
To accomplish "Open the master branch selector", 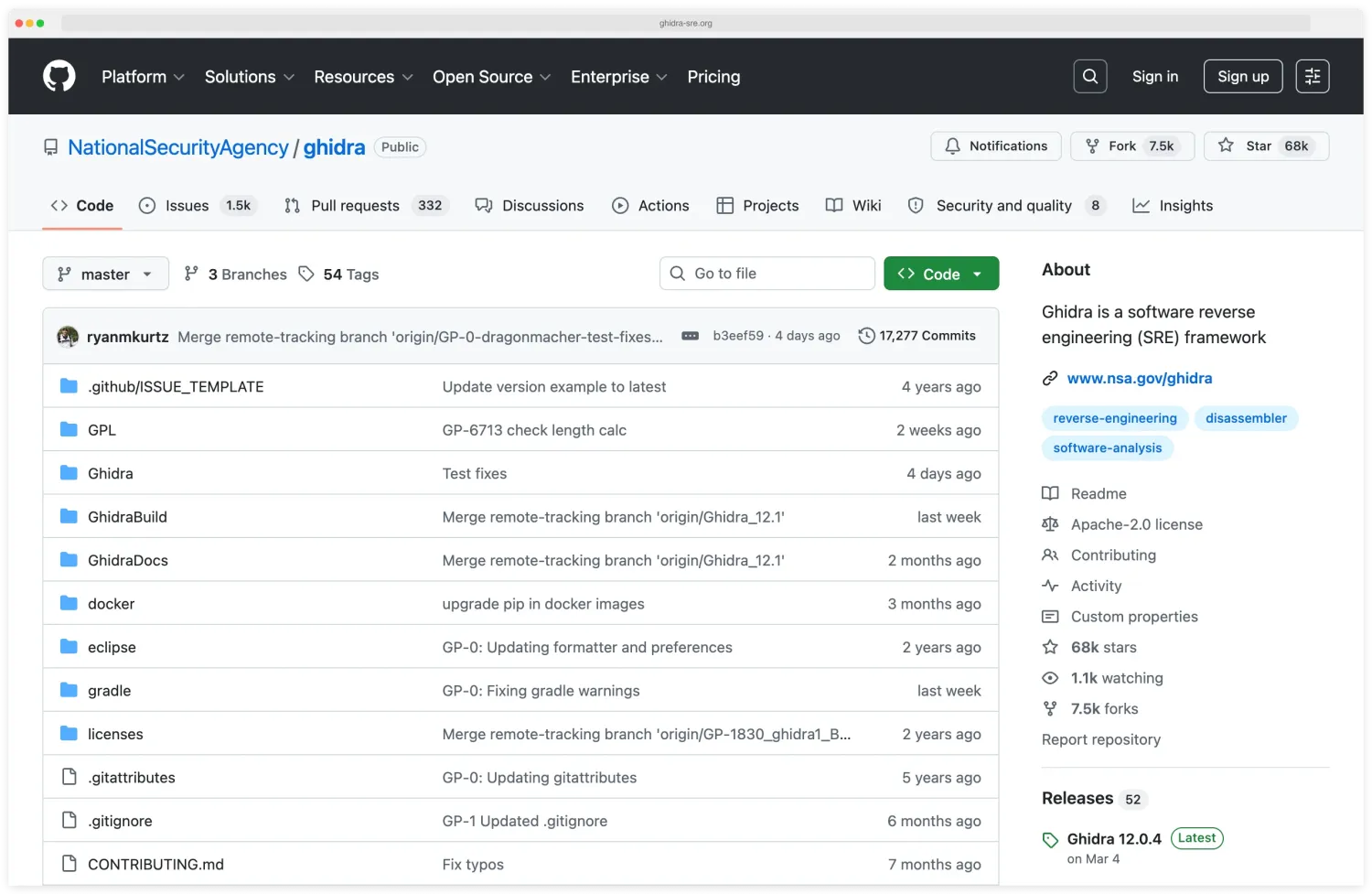I will coord(106,274).
